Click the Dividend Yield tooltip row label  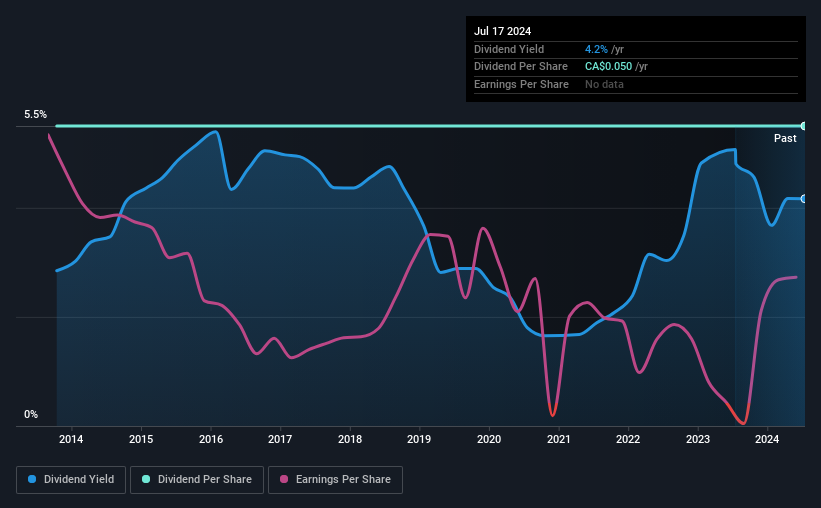click(509, 49)
